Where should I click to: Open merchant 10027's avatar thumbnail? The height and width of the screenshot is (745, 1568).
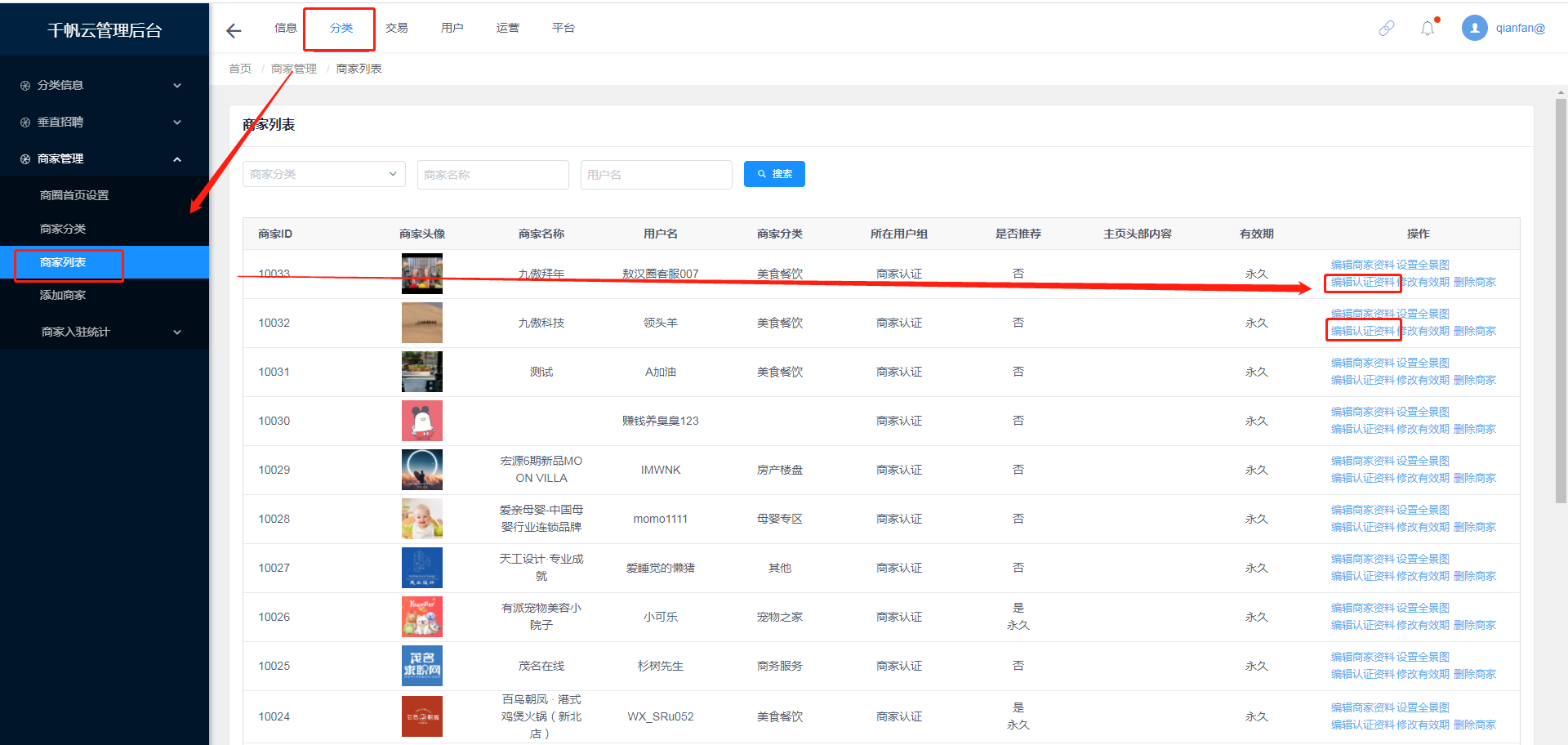click(x=422, y=568)
